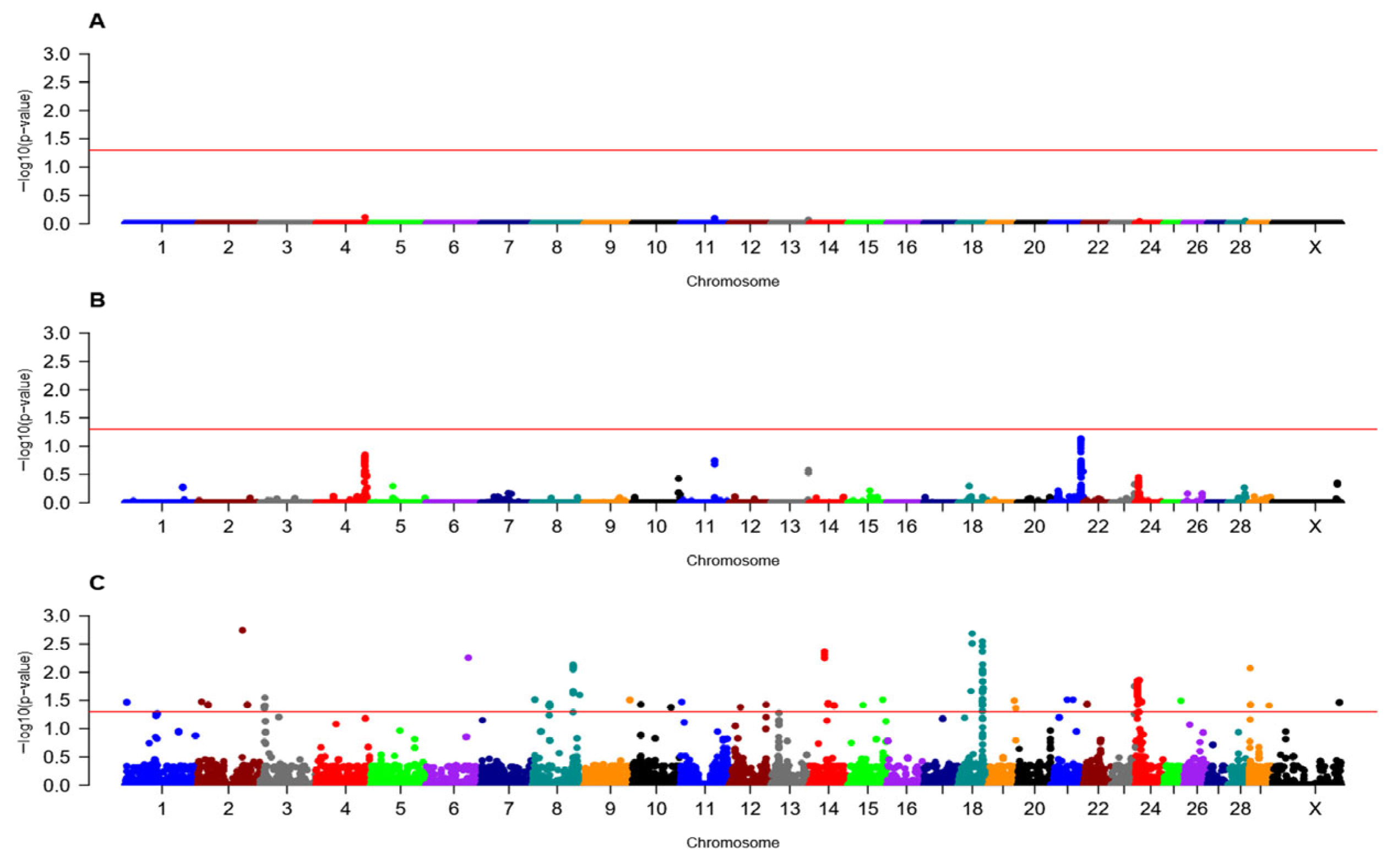Image resolution: width=1392 pixels, height=868 pixels.
Task: Click orange point above 2.0 in panel C
Action: 1250,668
